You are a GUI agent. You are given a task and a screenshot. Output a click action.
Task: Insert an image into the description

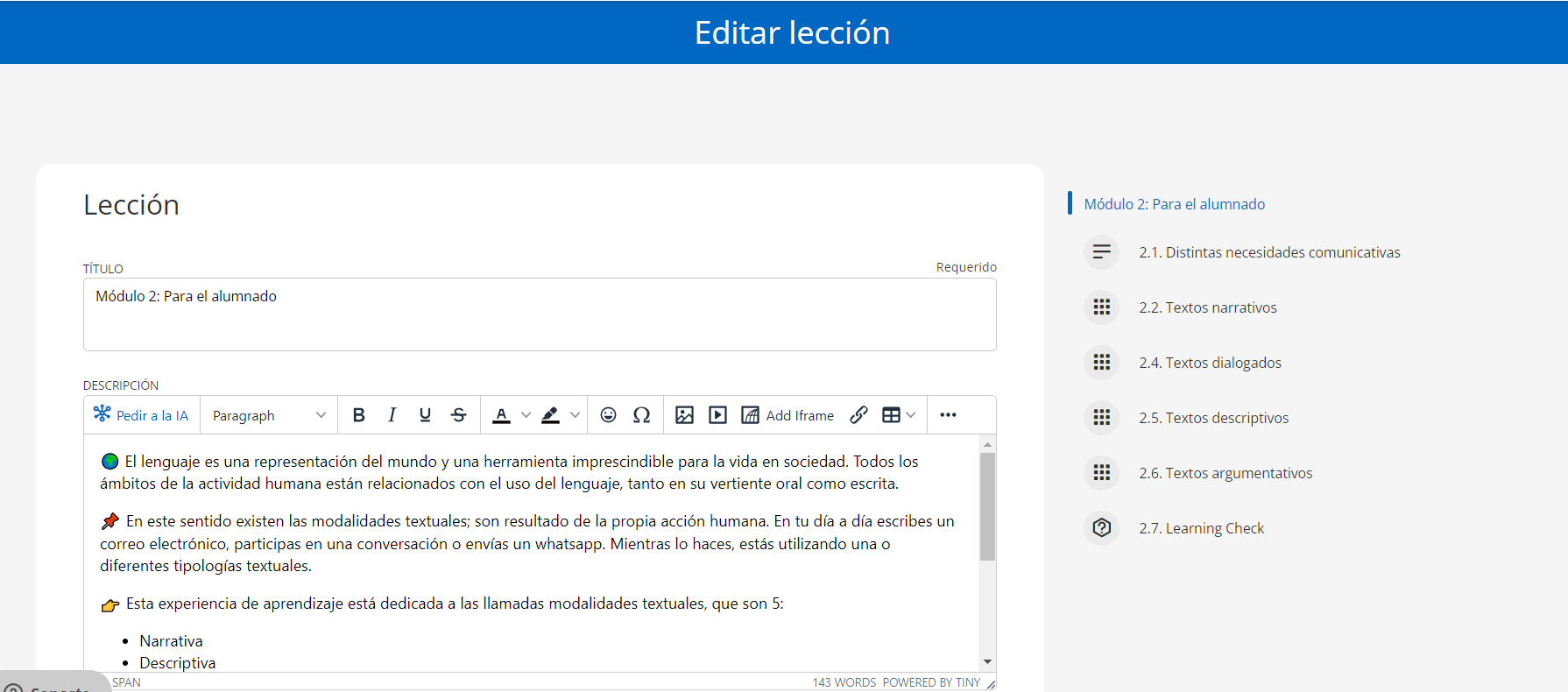point(684,415)
